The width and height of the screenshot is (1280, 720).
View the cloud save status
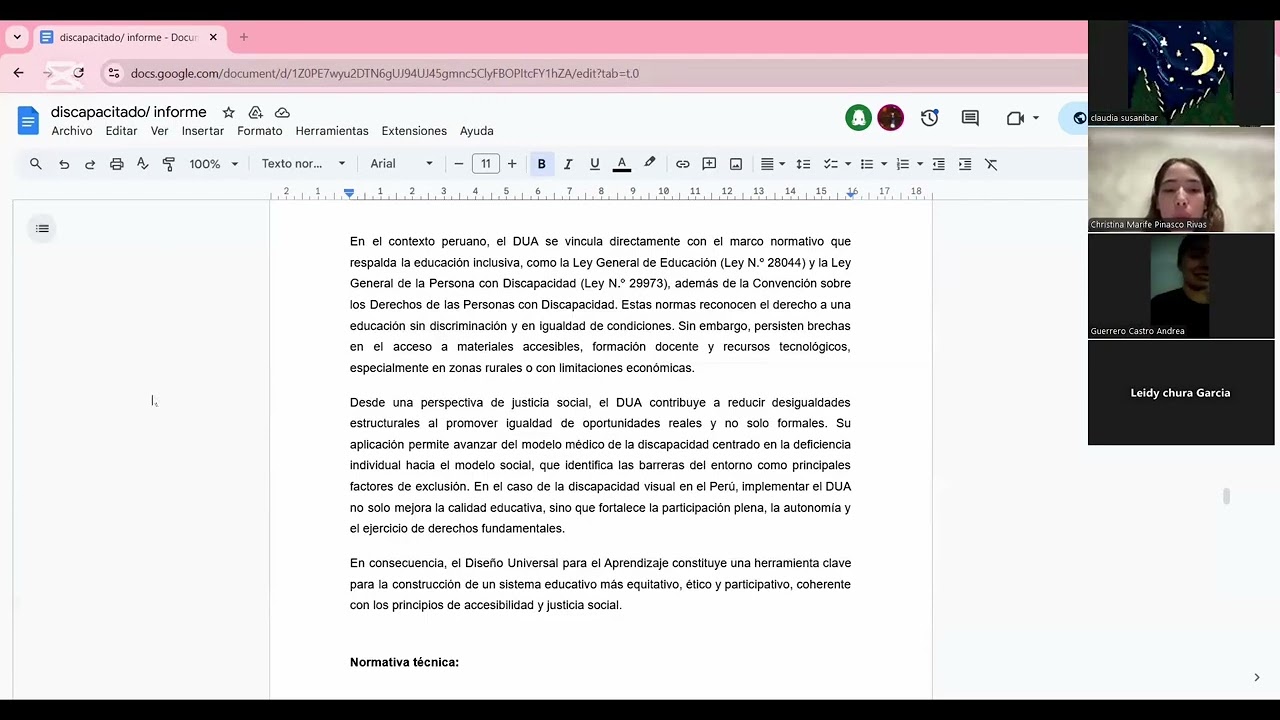pyautogui.click(x=282, y=113)
